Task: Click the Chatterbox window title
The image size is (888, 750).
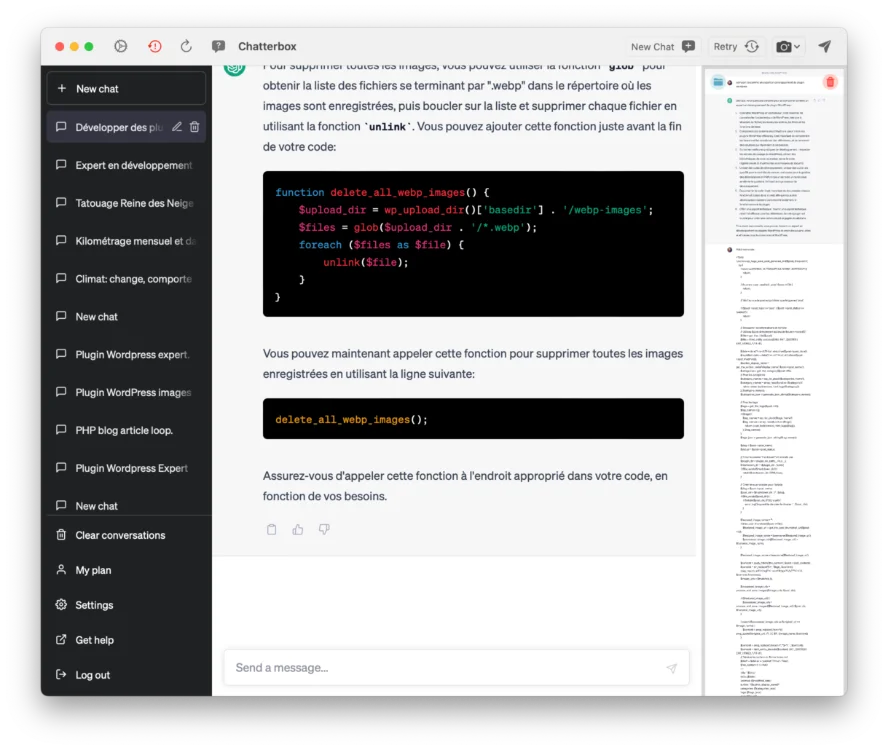Action: [x=267, y=46]
